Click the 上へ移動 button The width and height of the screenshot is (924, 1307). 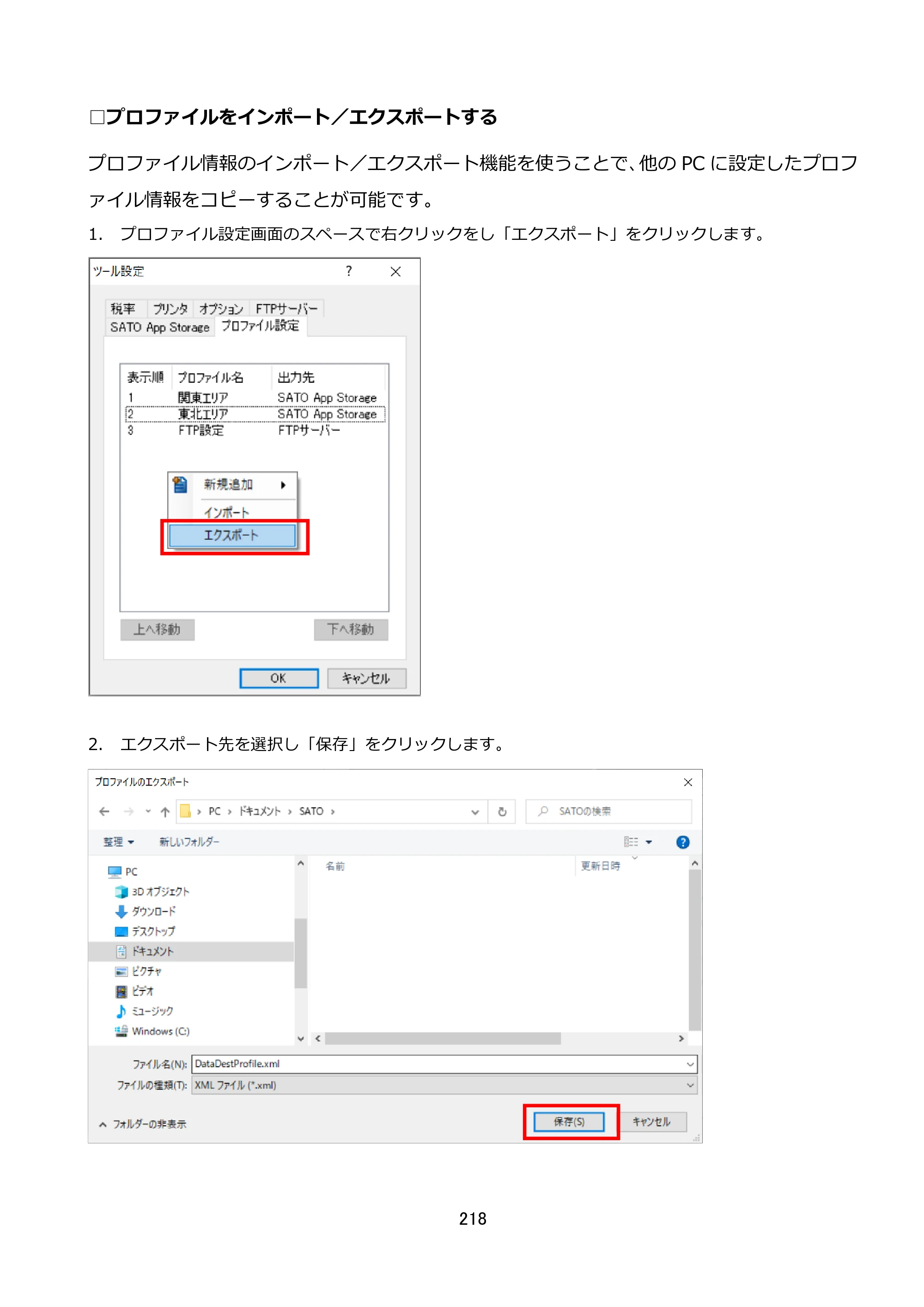tap(158, 629)
